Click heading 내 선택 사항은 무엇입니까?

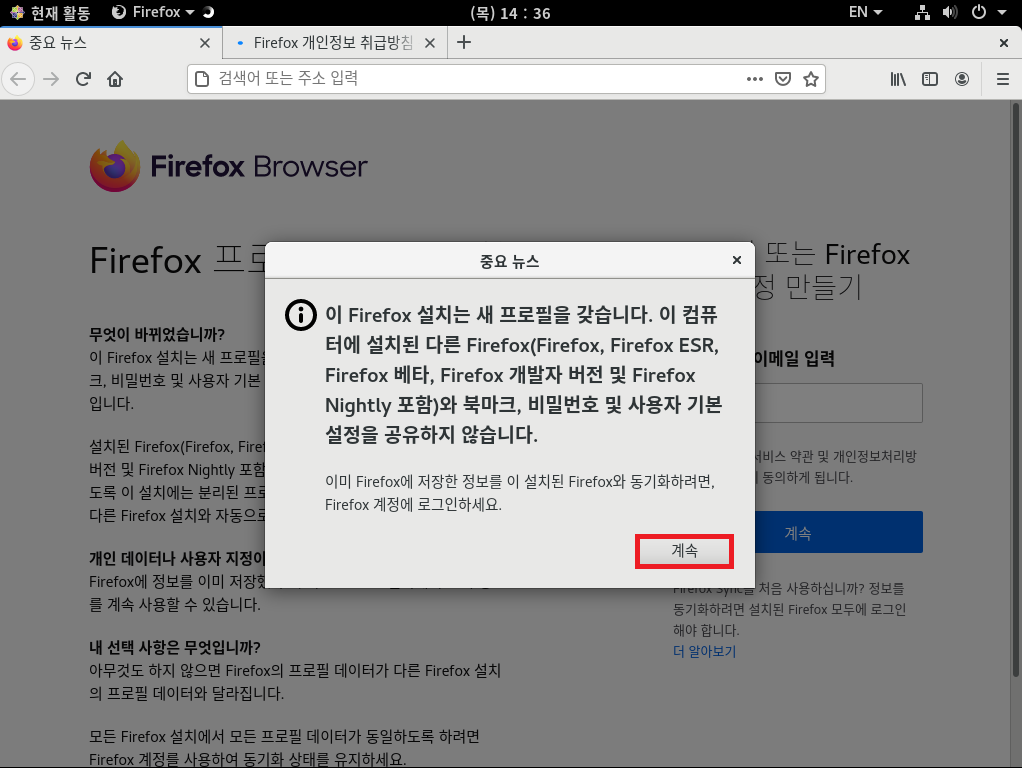[175, 647]
